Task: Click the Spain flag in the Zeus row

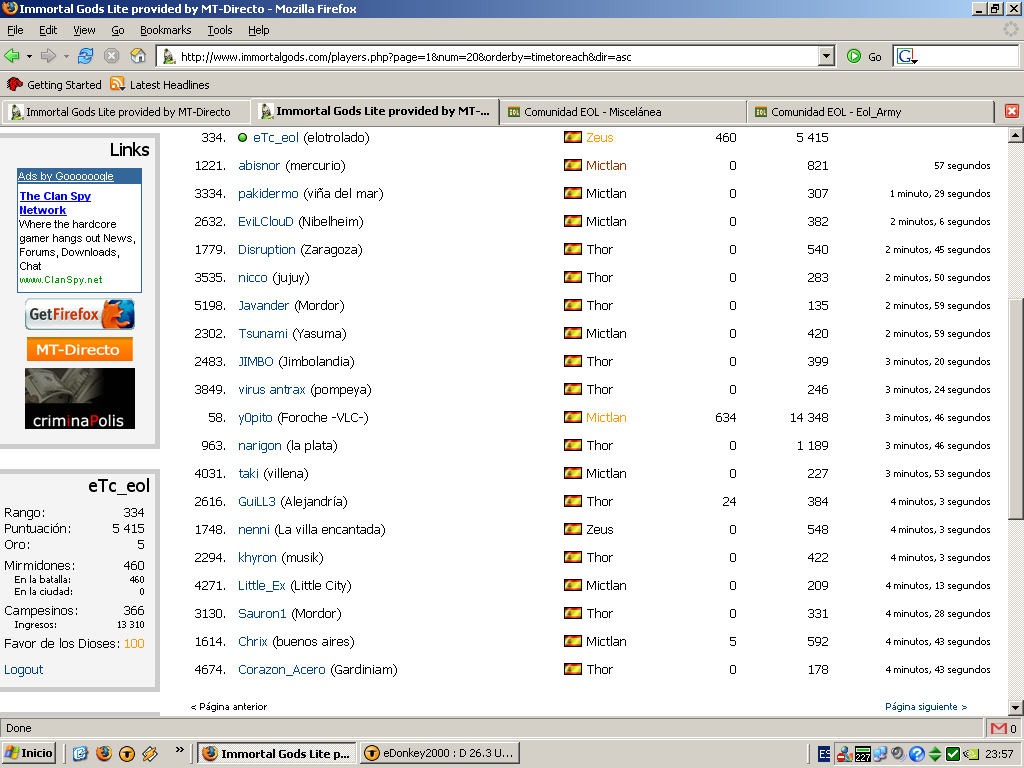Action: (x=573, y=137)
